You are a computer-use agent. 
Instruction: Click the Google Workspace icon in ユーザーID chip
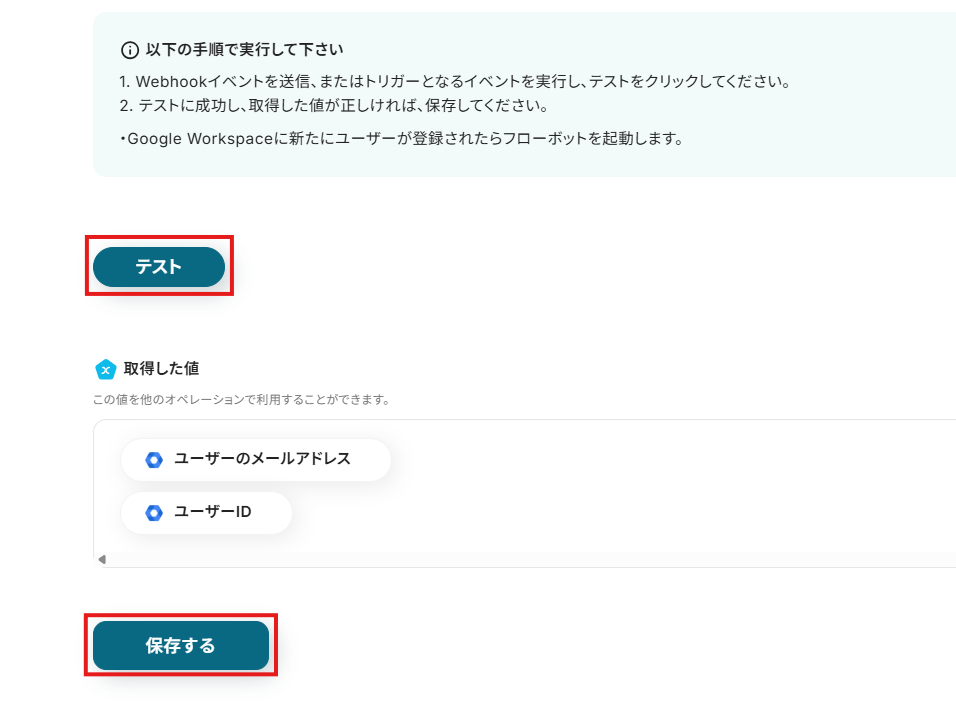tap(154, 513)
